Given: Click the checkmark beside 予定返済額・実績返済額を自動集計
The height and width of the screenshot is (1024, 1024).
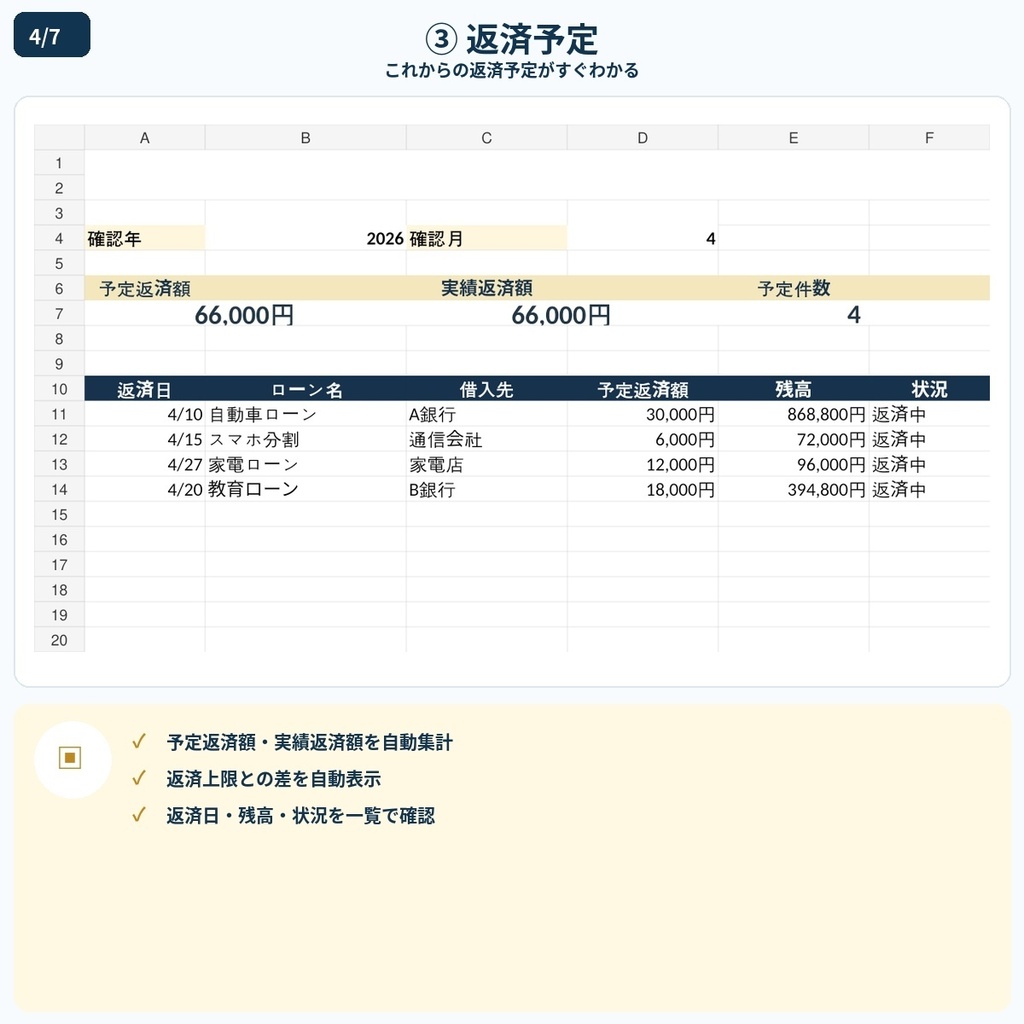Looking at the screenshot, I should point(138,742).
